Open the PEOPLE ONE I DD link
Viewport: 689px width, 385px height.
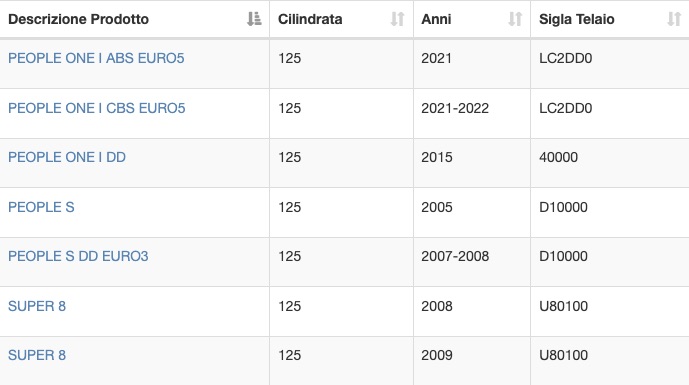point(67,157)
